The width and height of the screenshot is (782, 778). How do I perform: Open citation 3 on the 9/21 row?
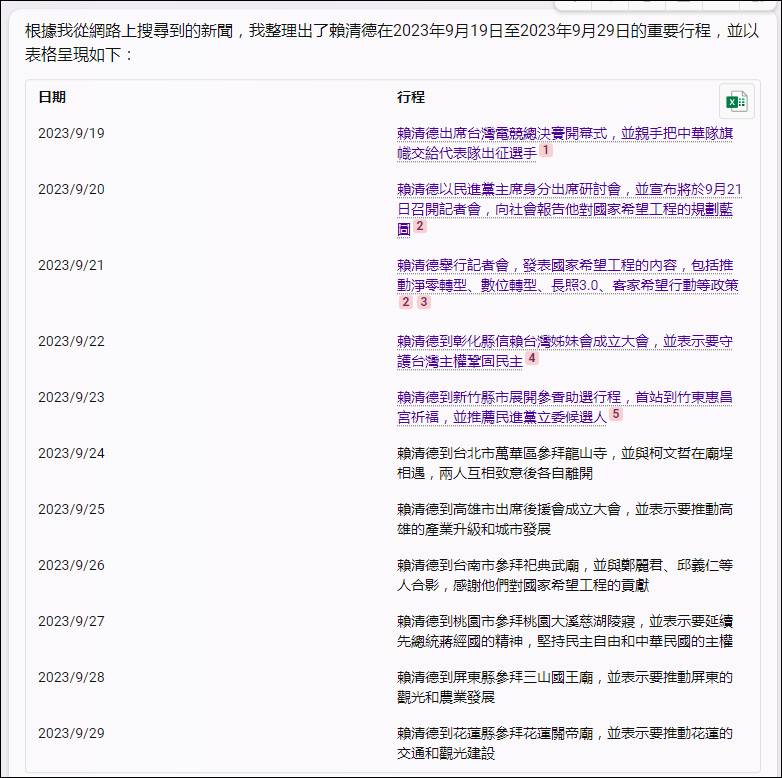[424, 302]
